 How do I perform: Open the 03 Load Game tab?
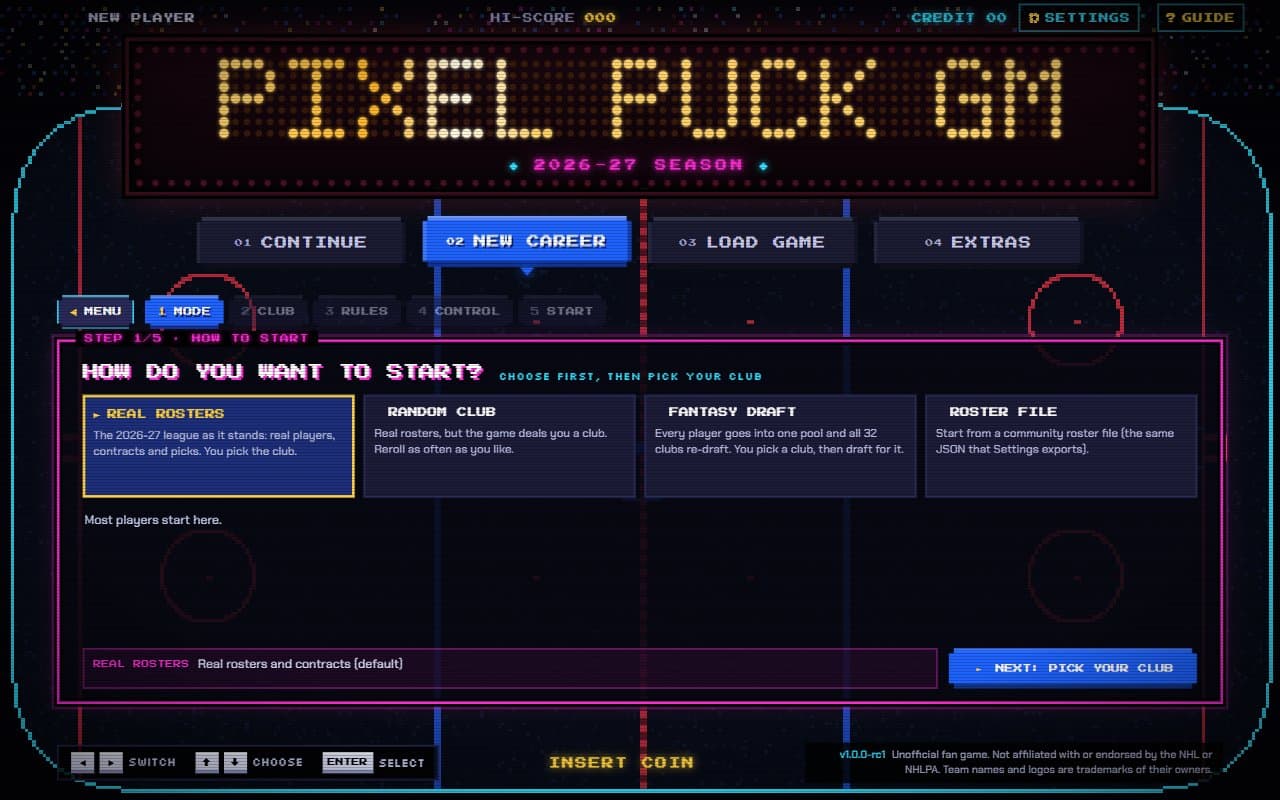[753, 242]
